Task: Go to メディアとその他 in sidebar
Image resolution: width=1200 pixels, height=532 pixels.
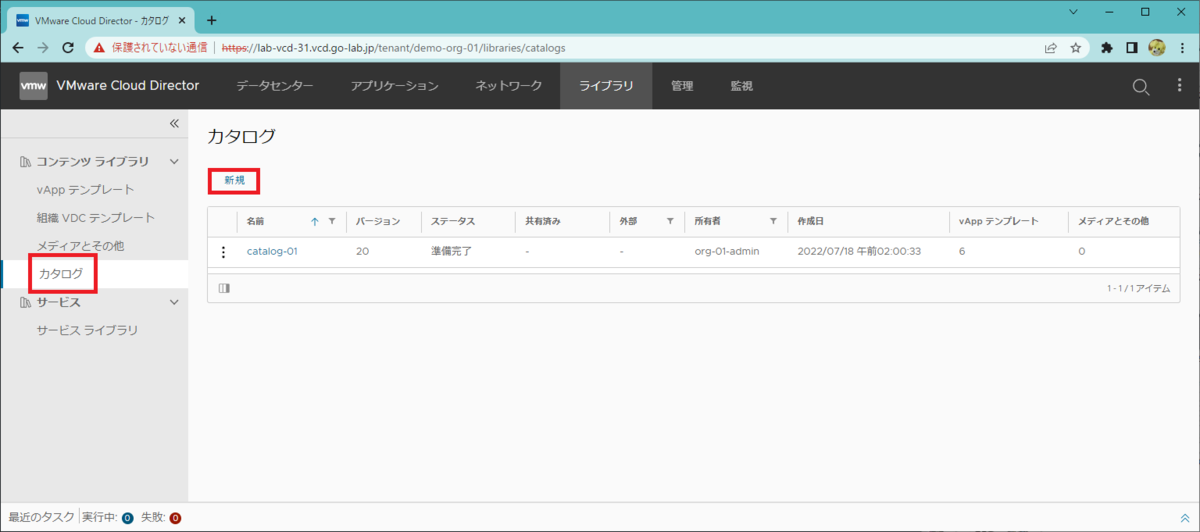Action: click(80, 245)
